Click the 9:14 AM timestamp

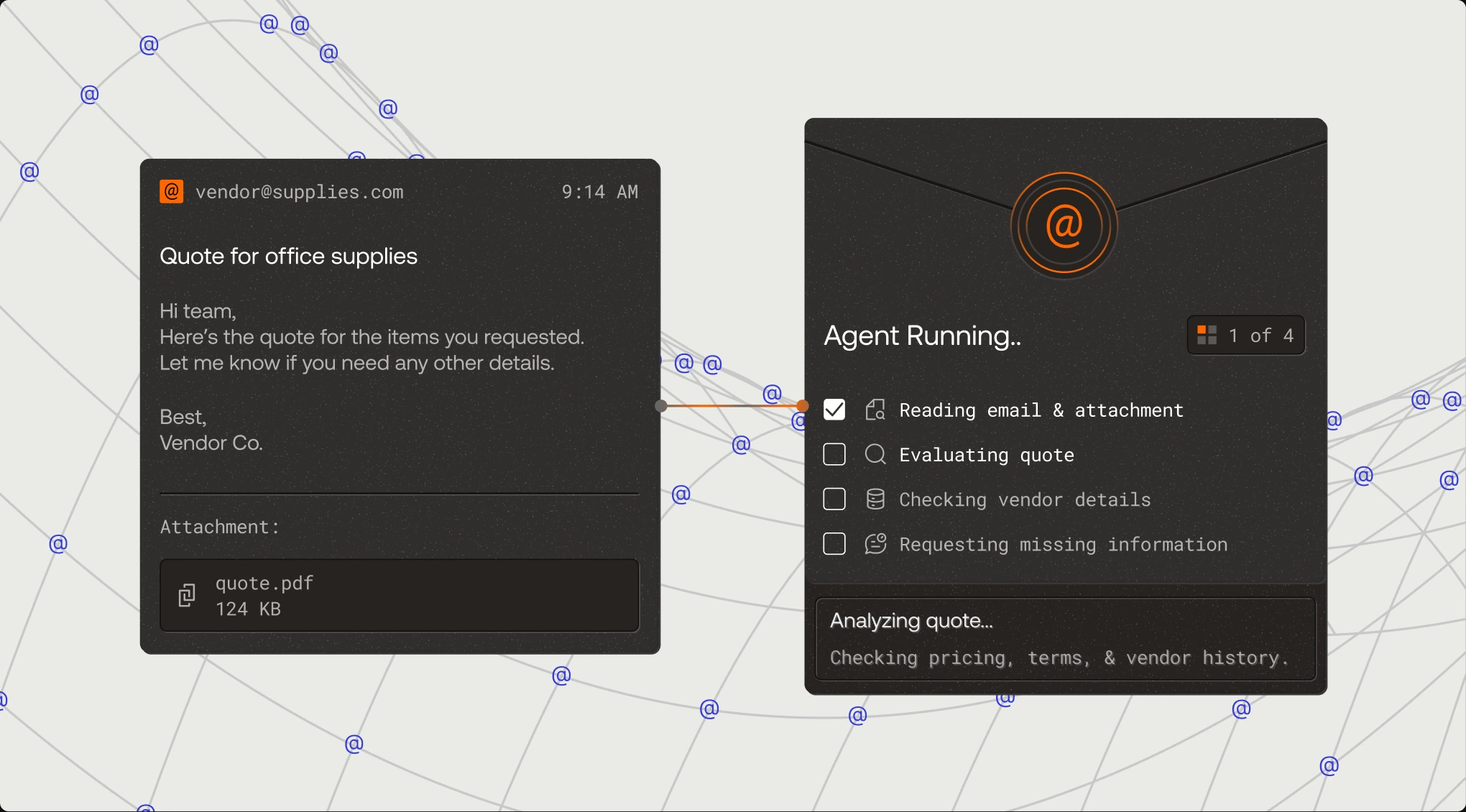[600, 192]
